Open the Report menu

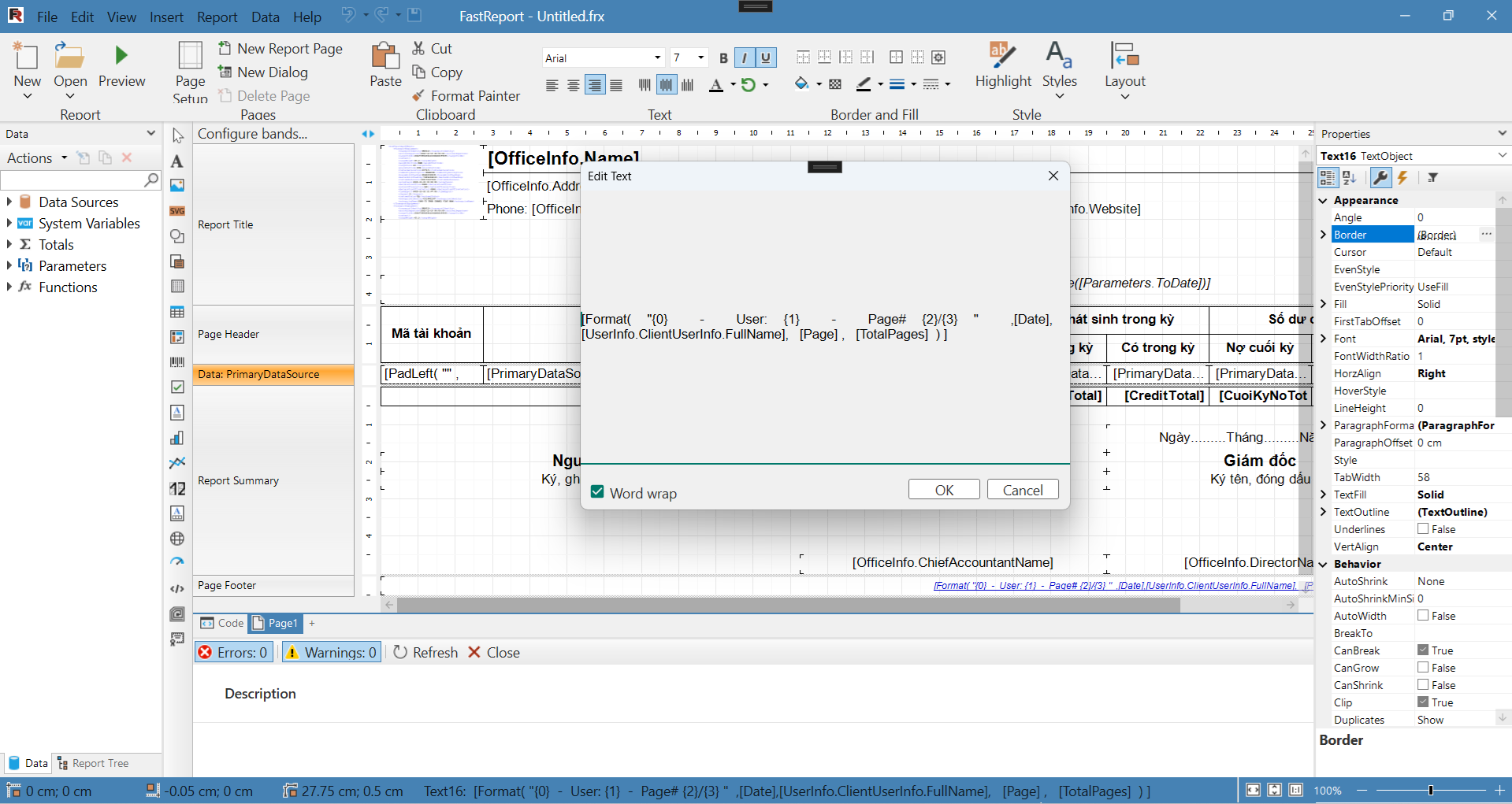[x=217, y=17]
